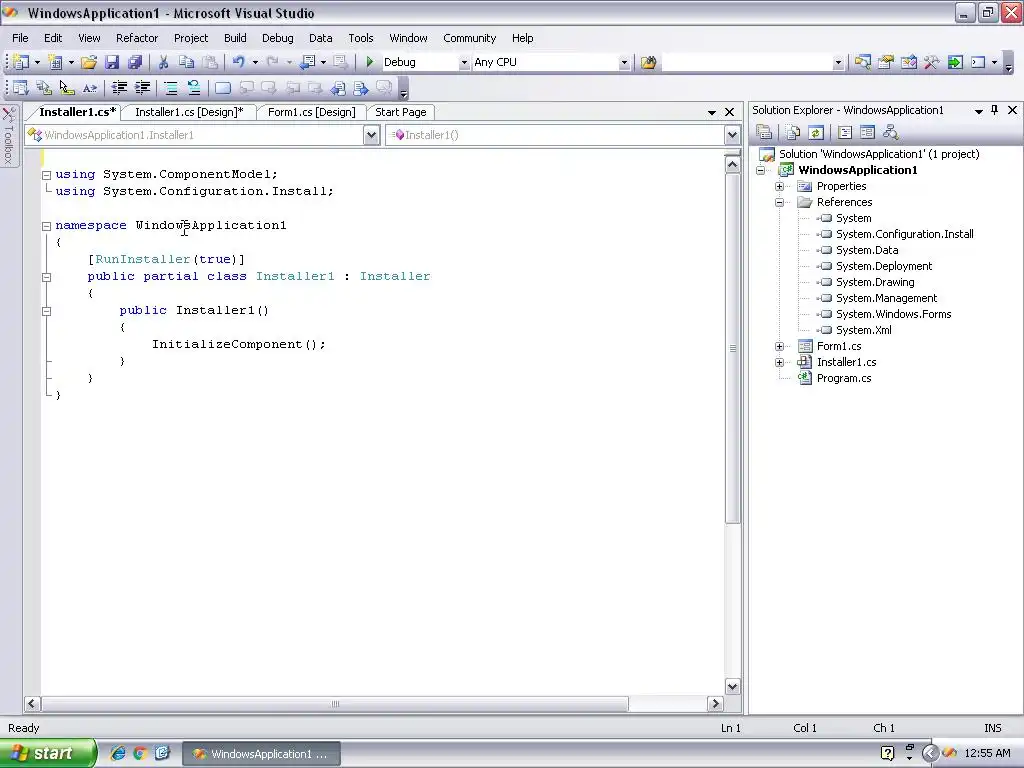Expand the Properties node in Solution Explorer

click(779, 186)
